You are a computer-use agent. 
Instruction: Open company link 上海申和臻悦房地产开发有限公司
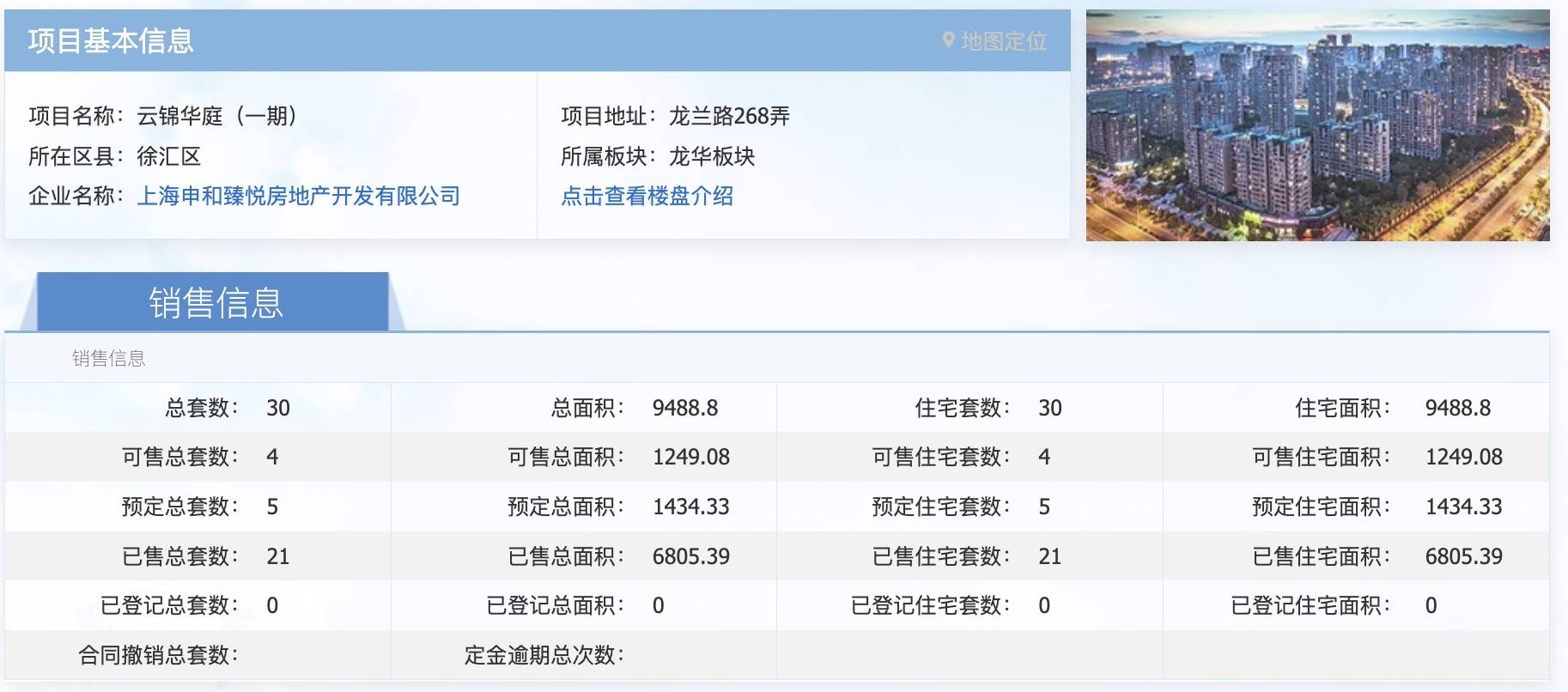pyautogui.click(x=299, y=196)
